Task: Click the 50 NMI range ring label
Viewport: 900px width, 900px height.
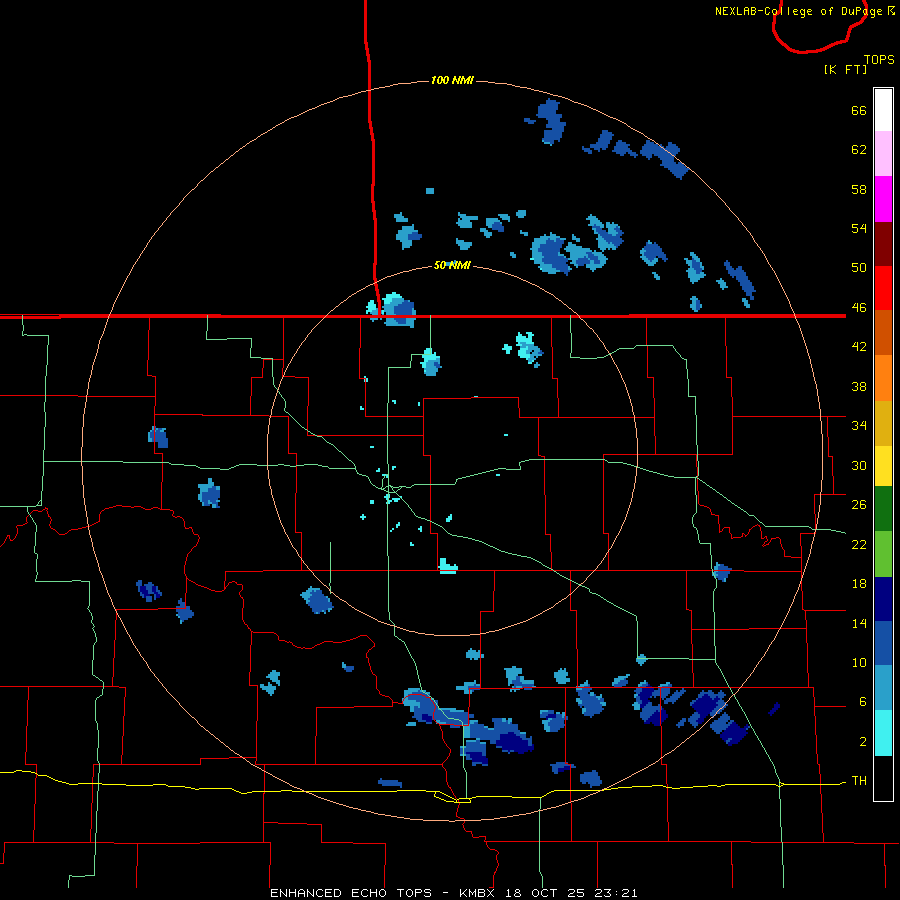Action: click(452, 265)
